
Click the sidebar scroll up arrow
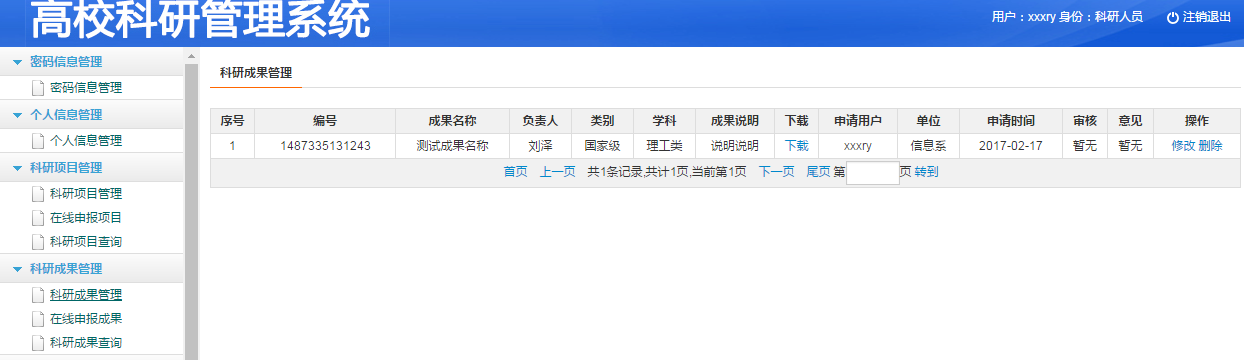[191, 55]
